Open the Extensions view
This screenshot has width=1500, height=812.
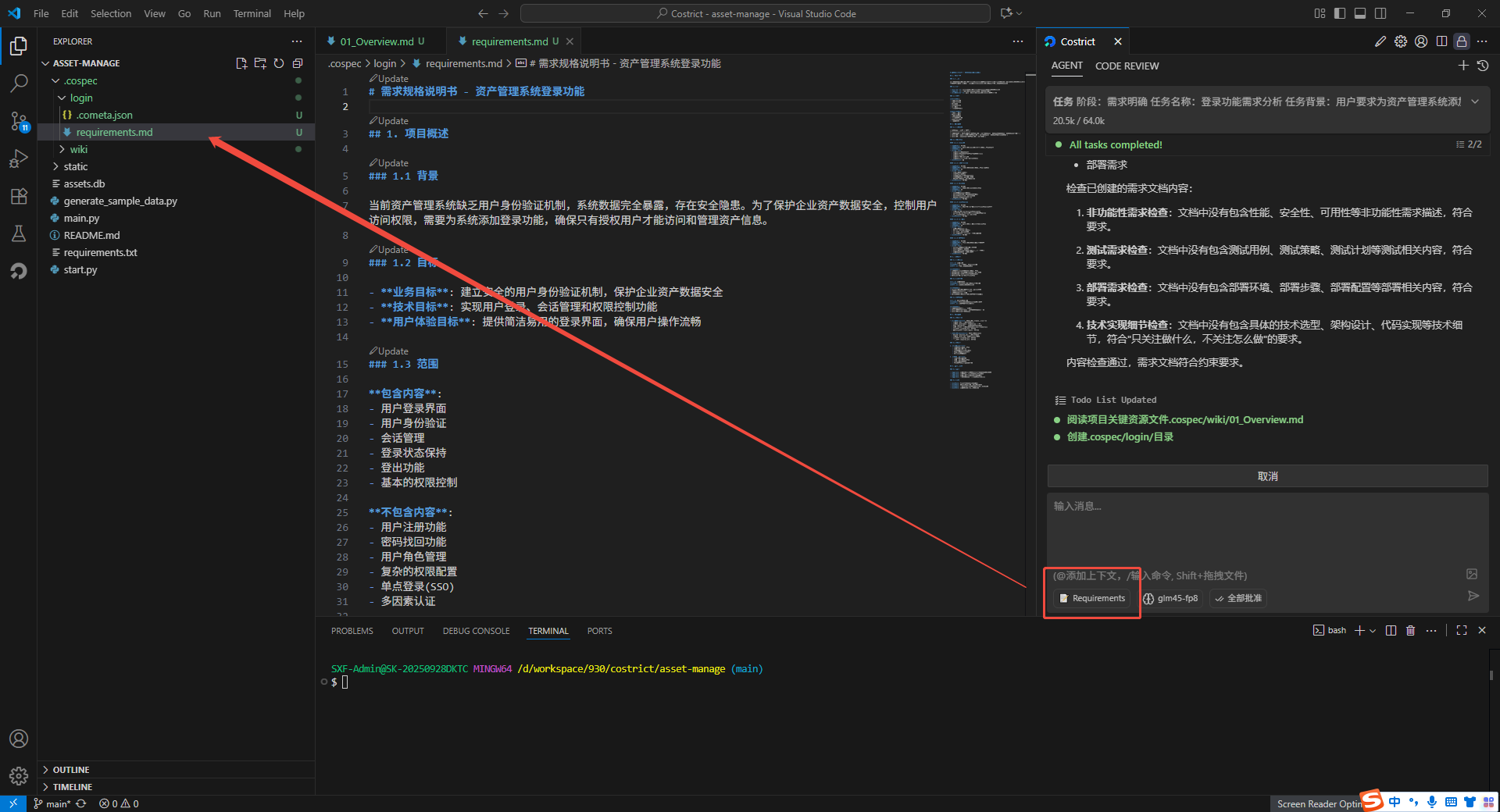(x=19, y=196)
